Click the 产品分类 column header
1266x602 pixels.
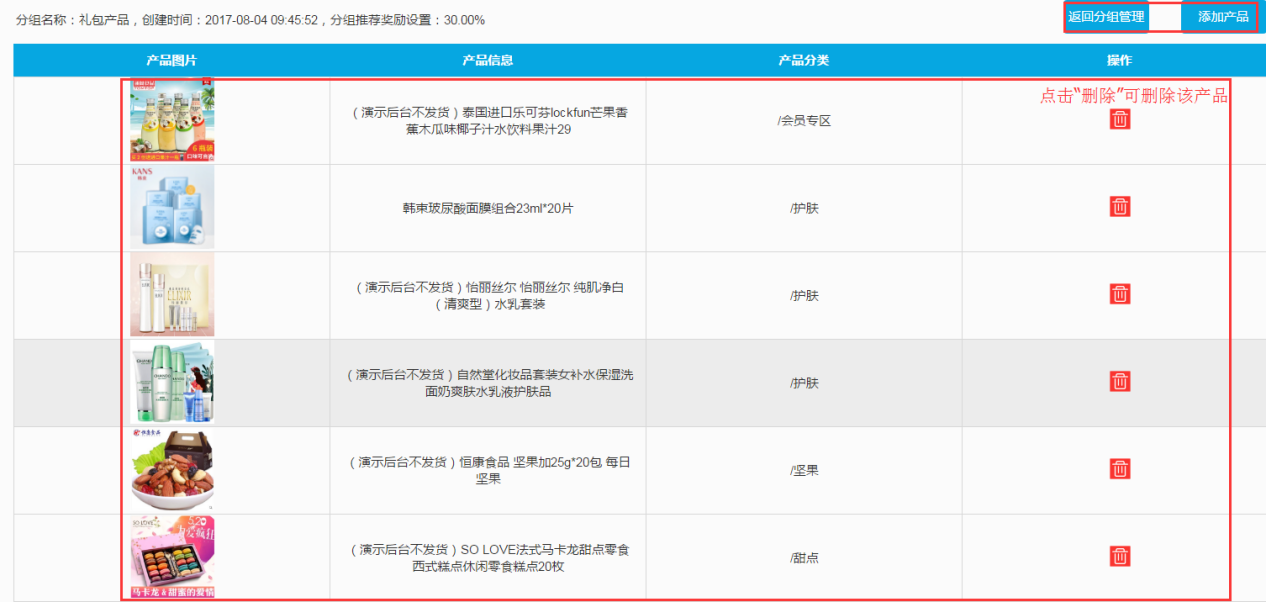coord(804,60)
